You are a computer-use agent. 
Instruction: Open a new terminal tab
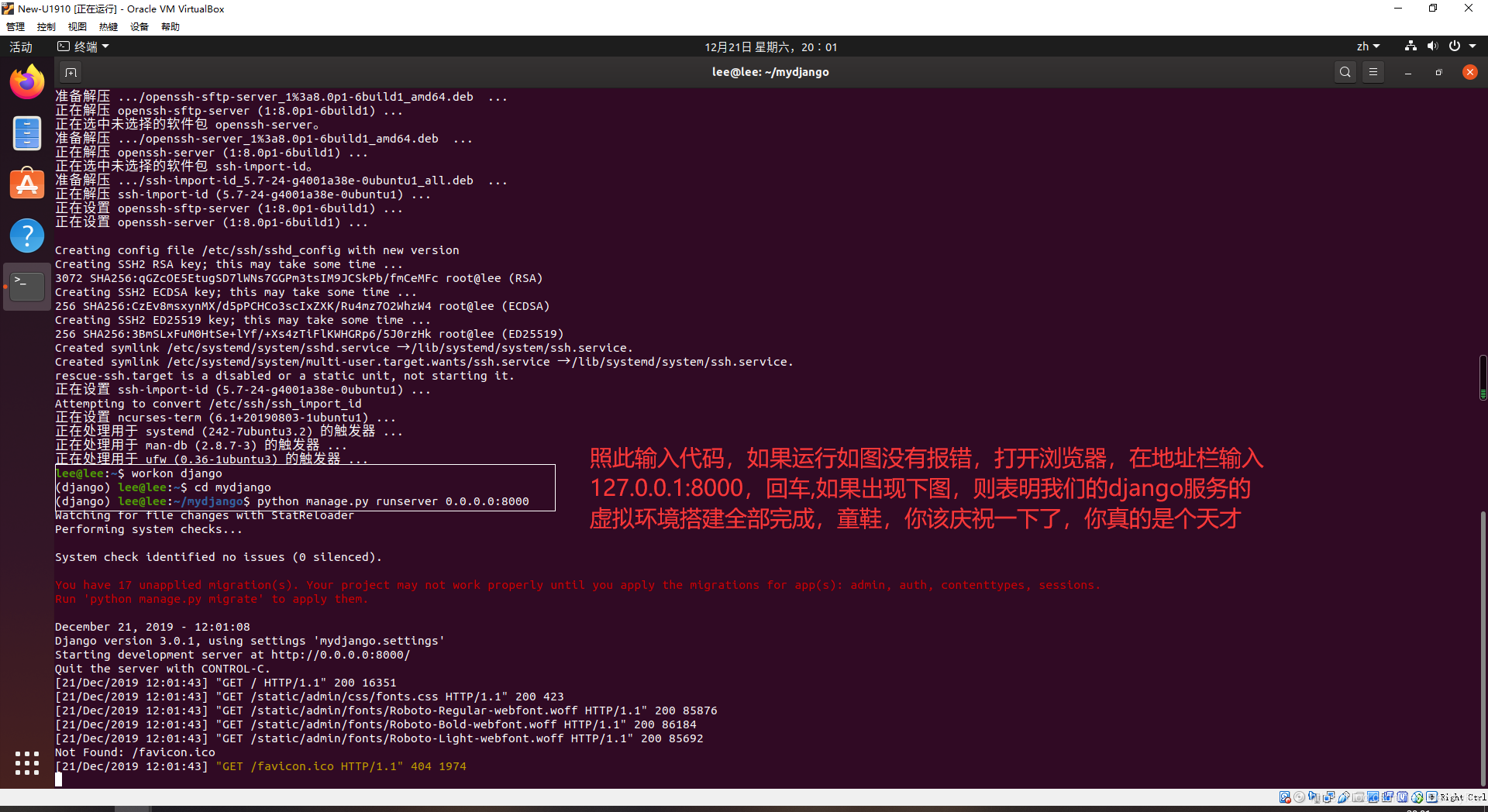(x=71, y=72)
